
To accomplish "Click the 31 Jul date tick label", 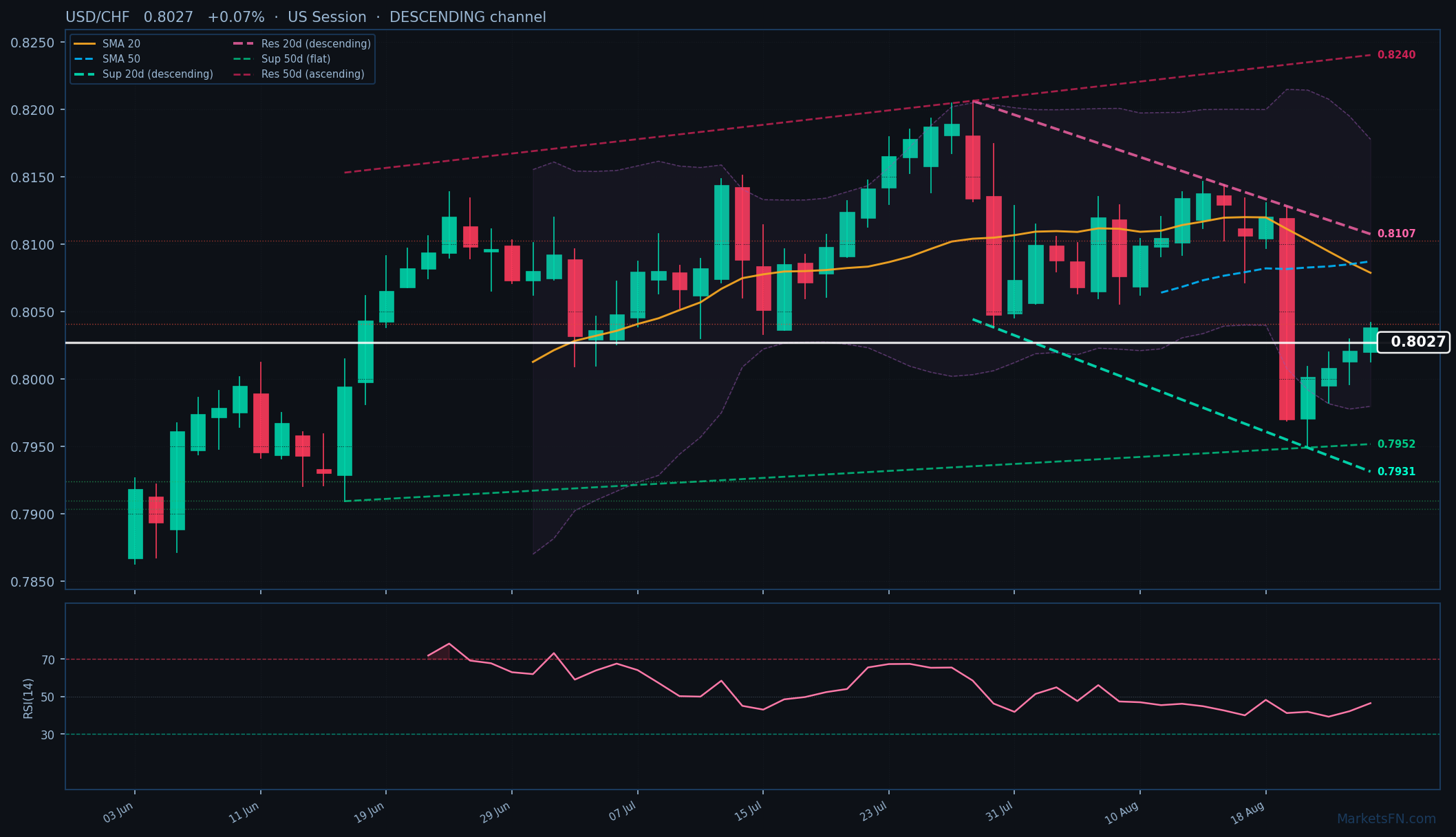I will point(1000,812).
